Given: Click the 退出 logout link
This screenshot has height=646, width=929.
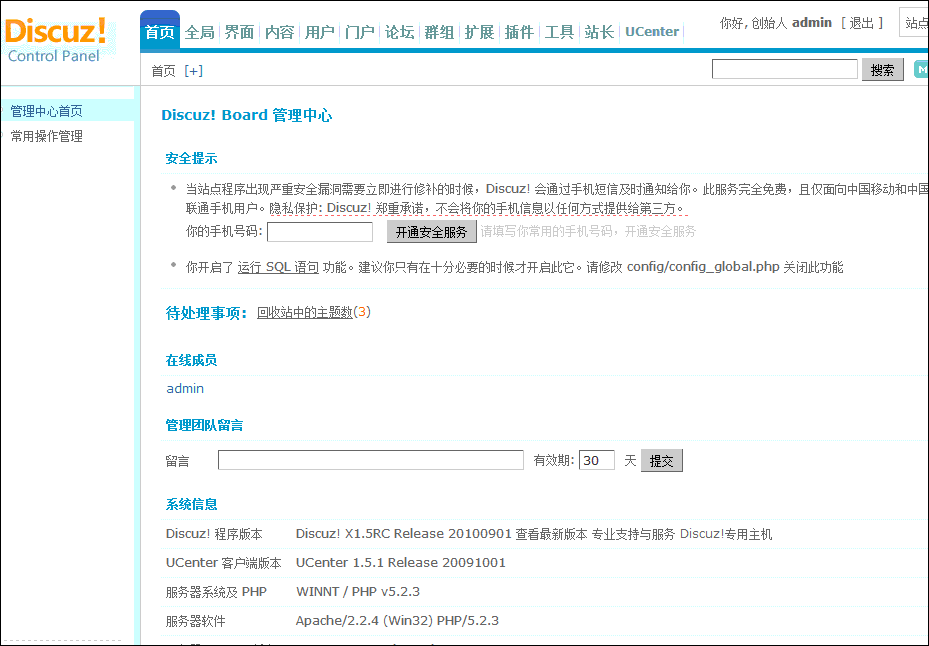Looking at the screenshot, I should point(861,22).
